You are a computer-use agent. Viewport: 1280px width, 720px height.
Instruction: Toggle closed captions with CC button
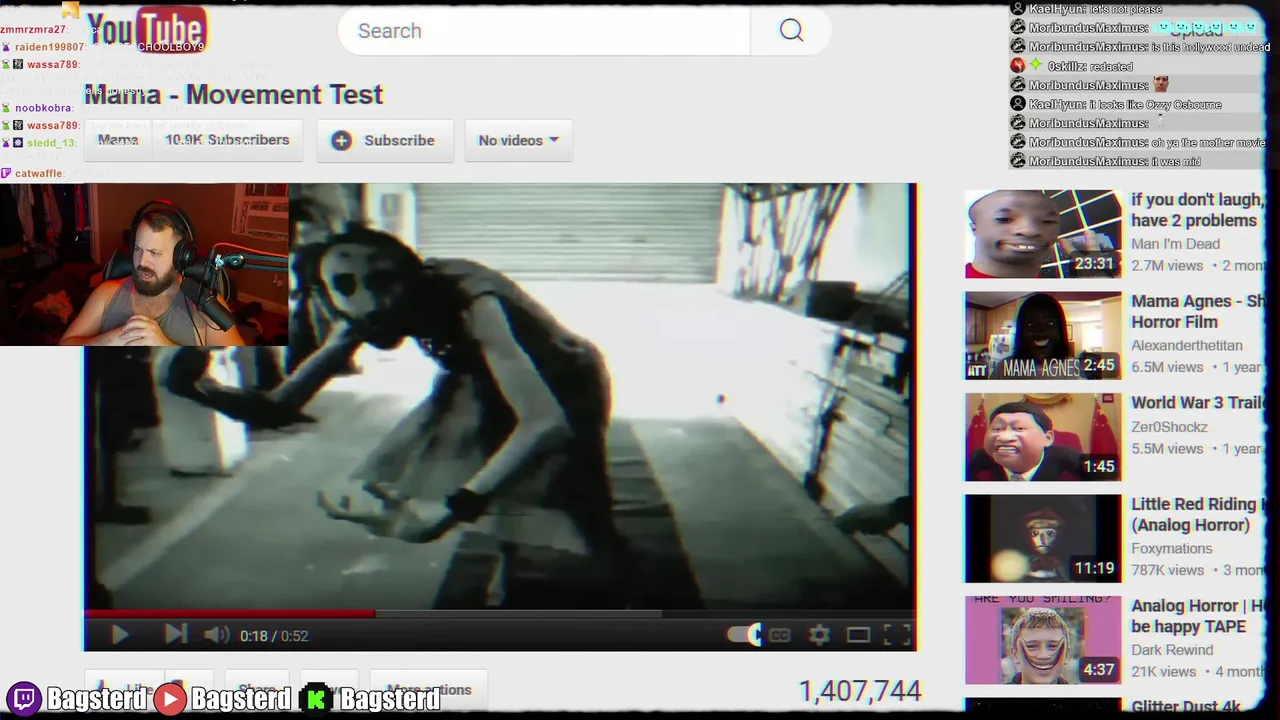780,635
